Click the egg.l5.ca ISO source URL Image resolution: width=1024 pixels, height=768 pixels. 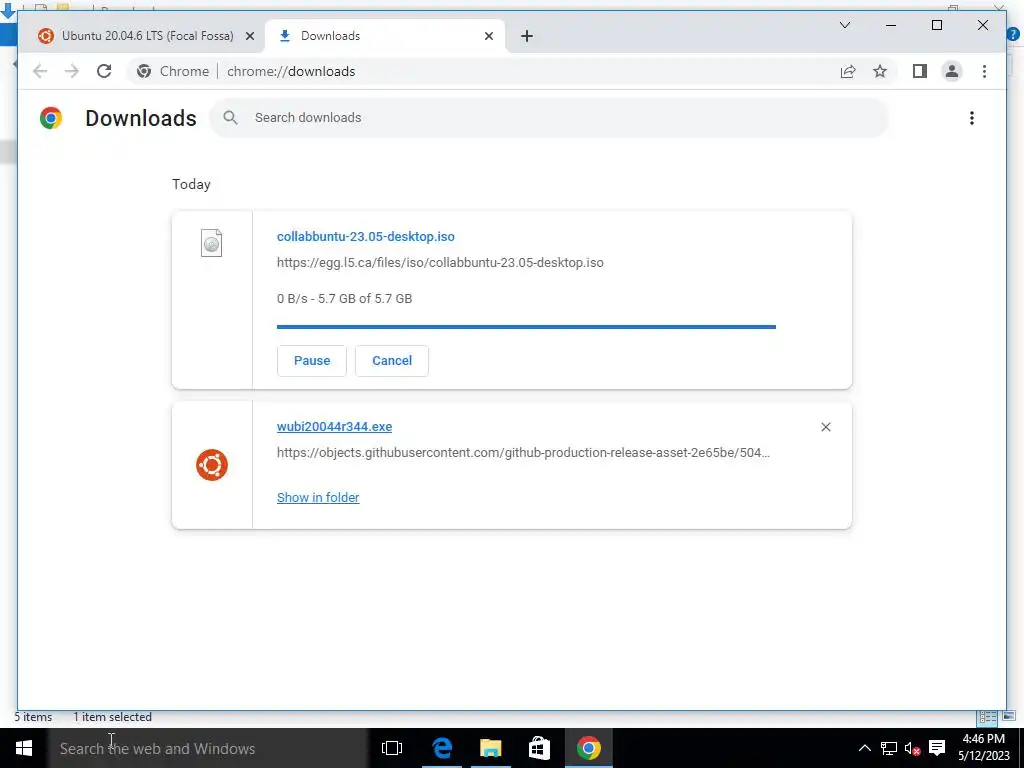(440, 263)
